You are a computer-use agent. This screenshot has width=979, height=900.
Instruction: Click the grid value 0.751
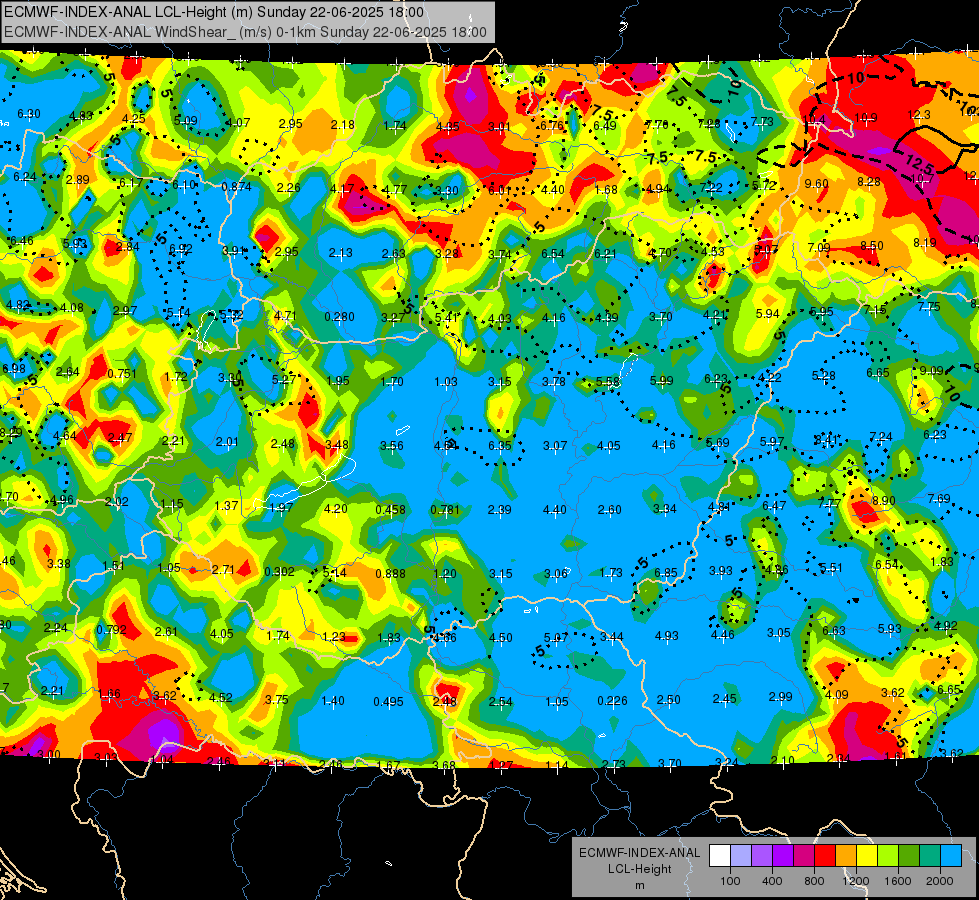[x=122, y=373]
